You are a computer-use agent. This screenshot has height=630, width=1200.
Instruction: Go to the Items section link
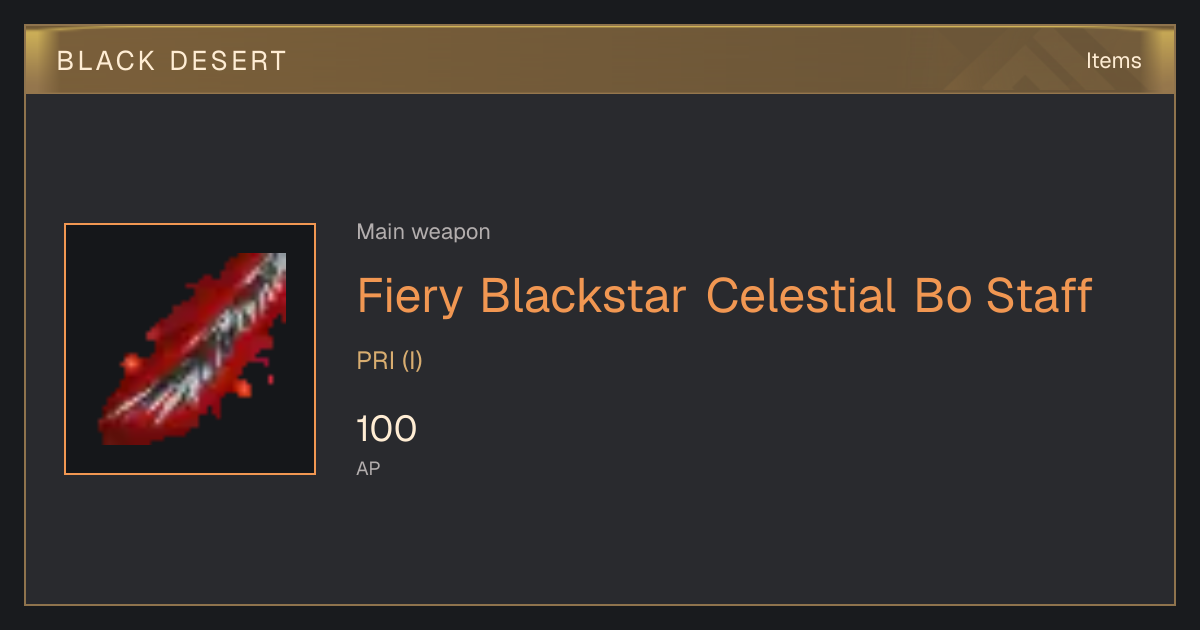(1113, 60)
